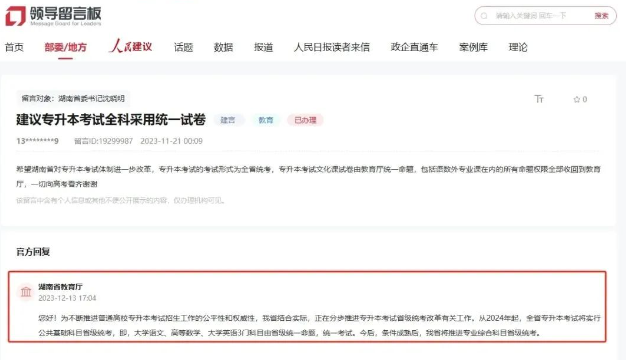Click the 官方回复 section heading
626x360 pixels.
[33, 252]
